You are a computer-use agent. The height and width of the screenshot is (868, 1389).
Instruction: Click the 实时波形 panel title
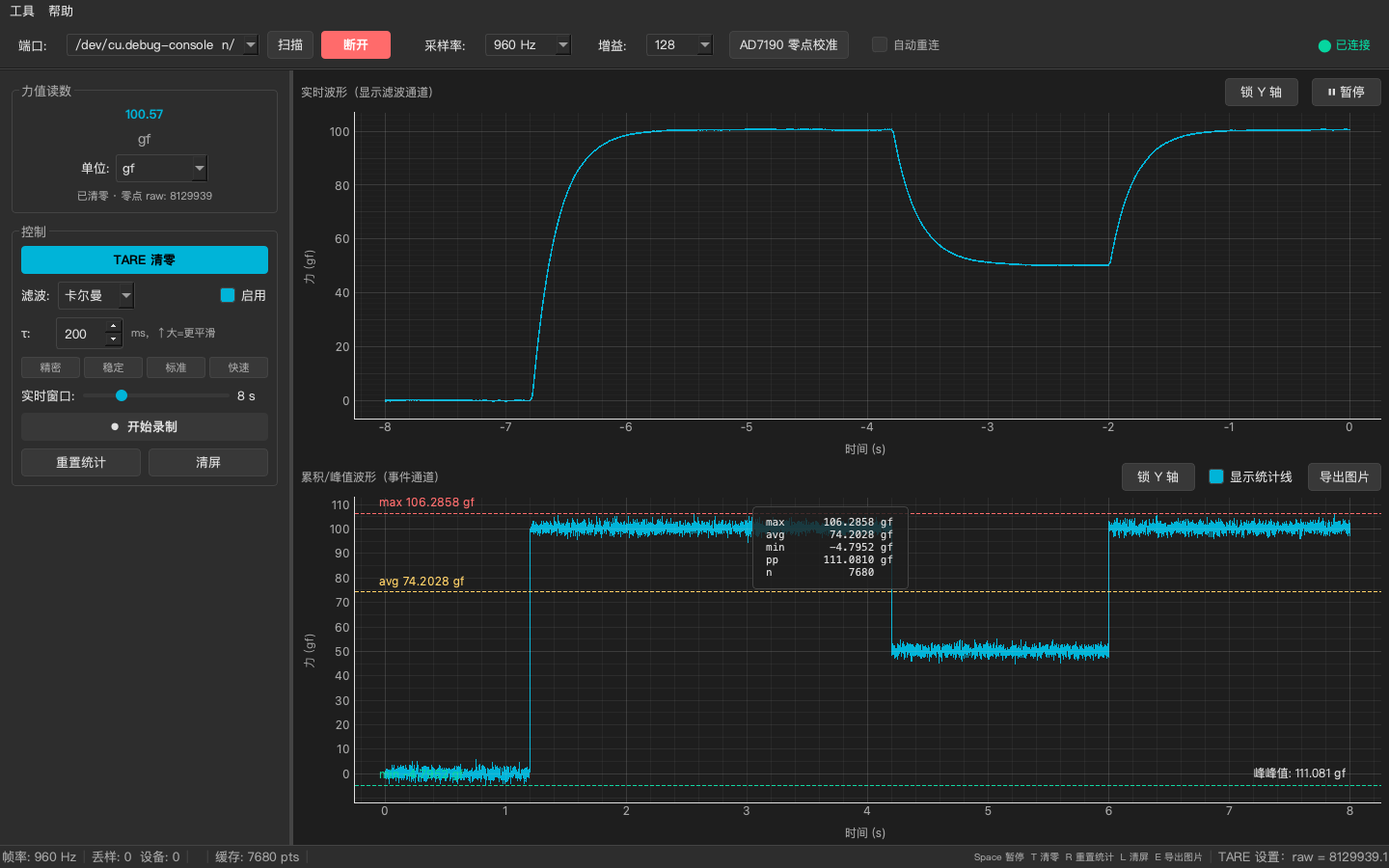pyautogui.click(x=367, y=93)
